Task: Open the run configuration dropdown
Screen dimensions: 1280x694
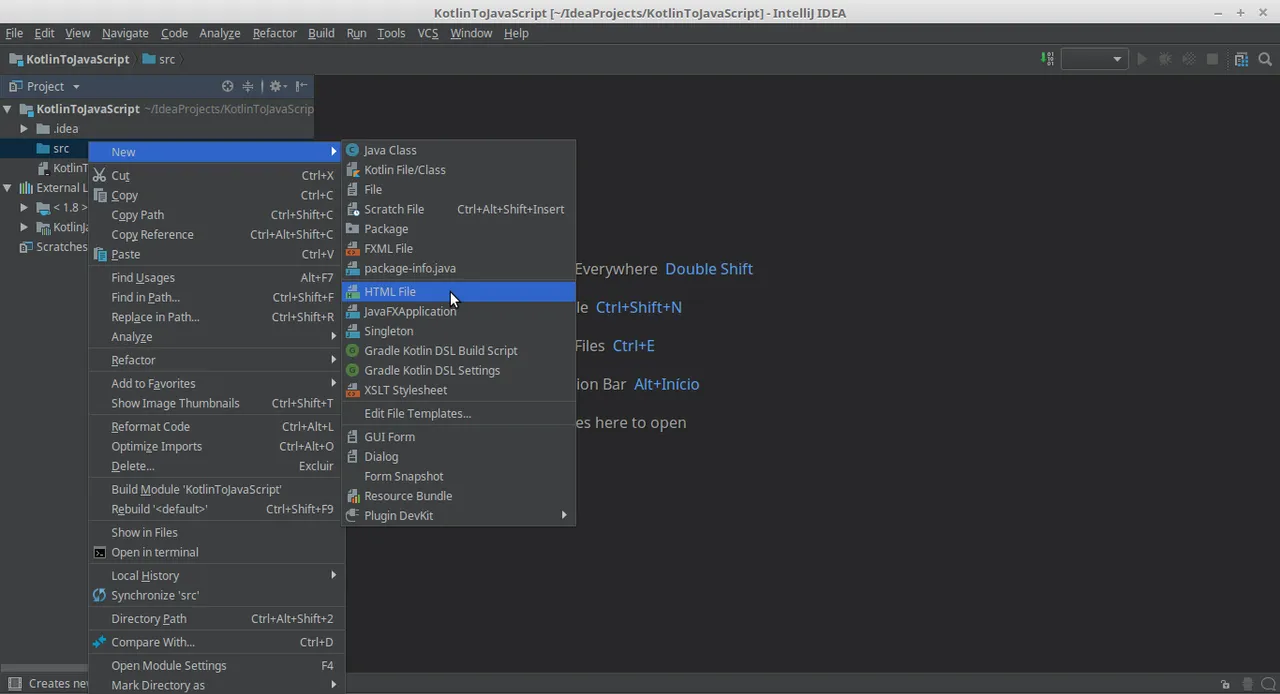Action: tap(1094, 59)
